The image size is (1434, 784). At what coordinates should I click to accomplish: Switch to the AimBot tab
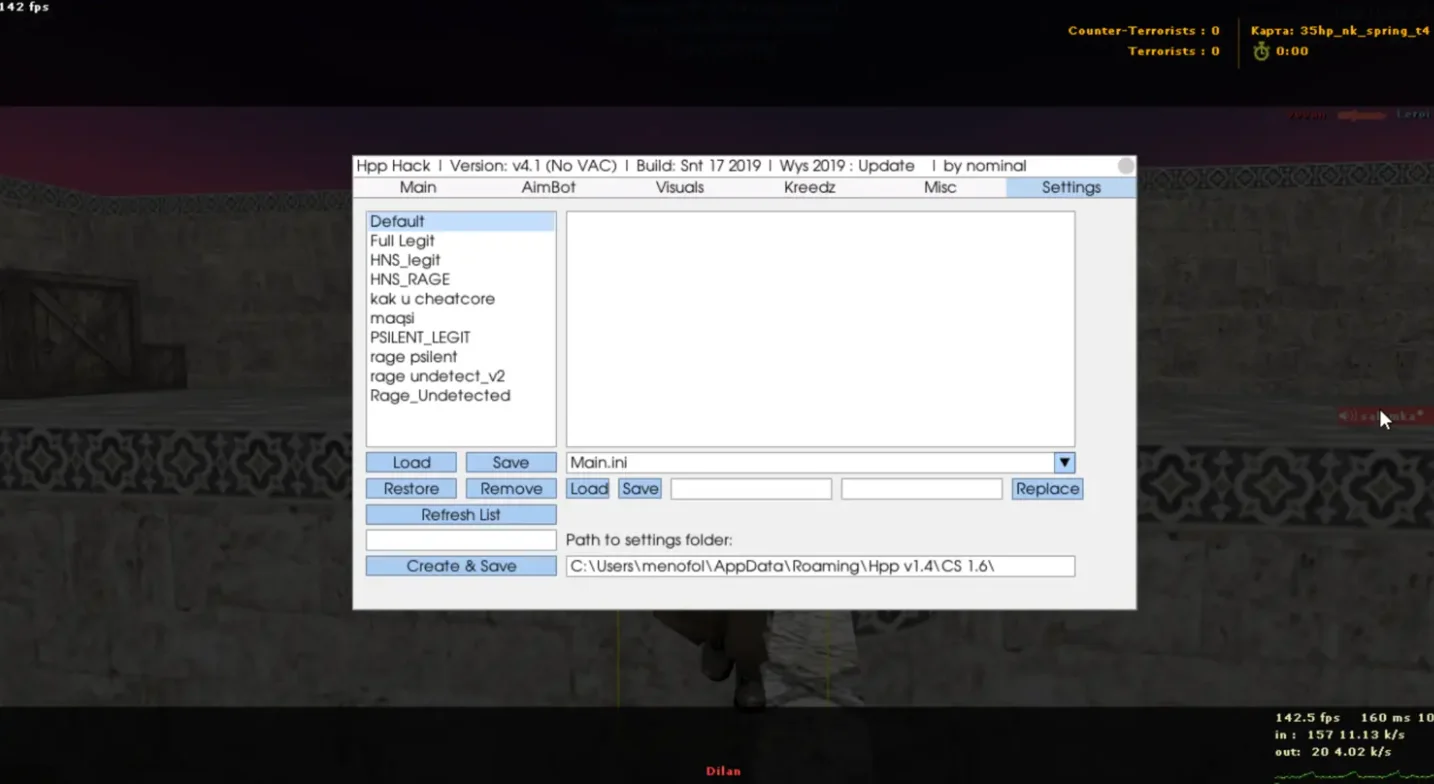click(x=548, y=187)
